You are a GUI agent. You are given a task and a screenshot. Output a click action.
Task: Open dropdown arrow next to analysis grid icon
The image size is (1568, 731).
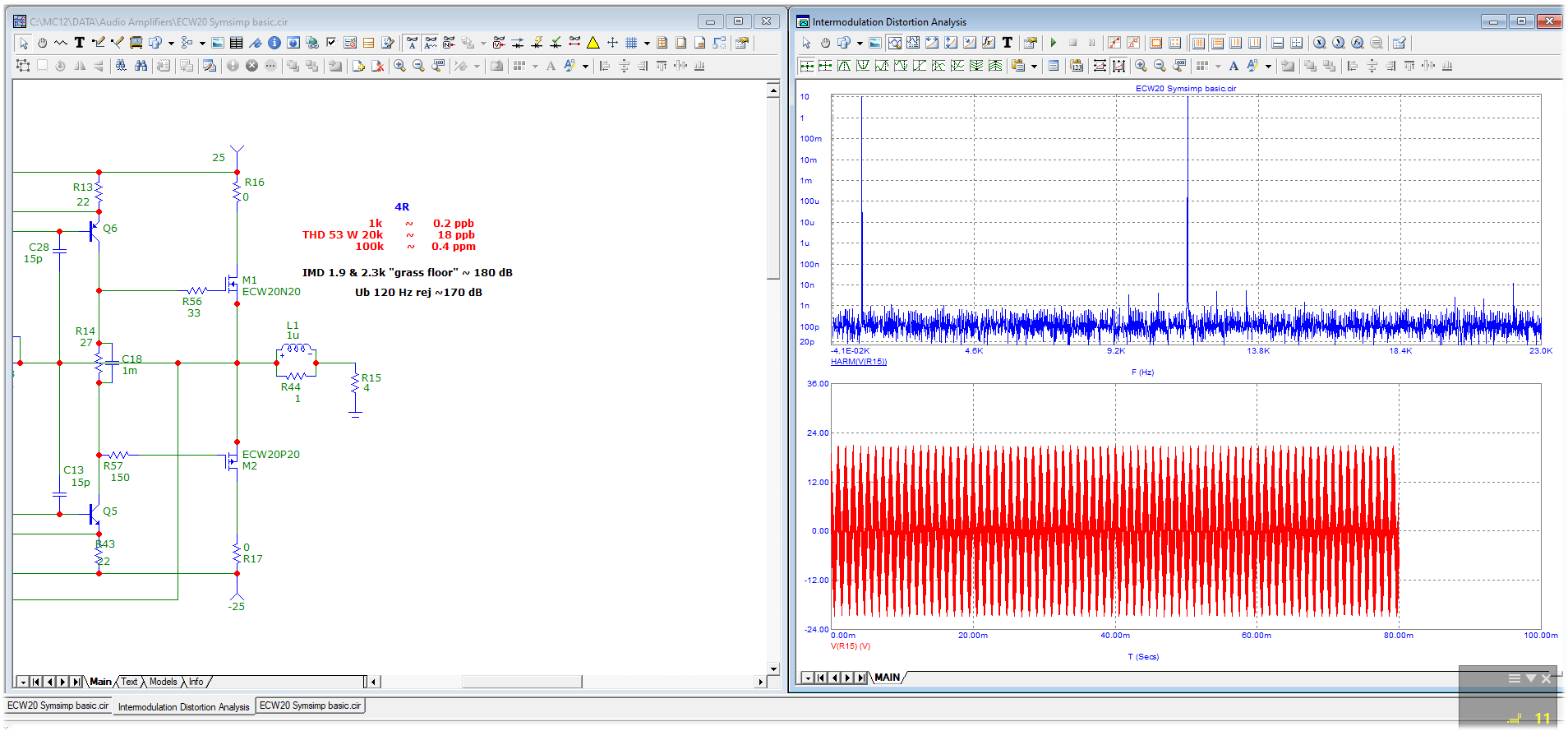point(1218,66)
